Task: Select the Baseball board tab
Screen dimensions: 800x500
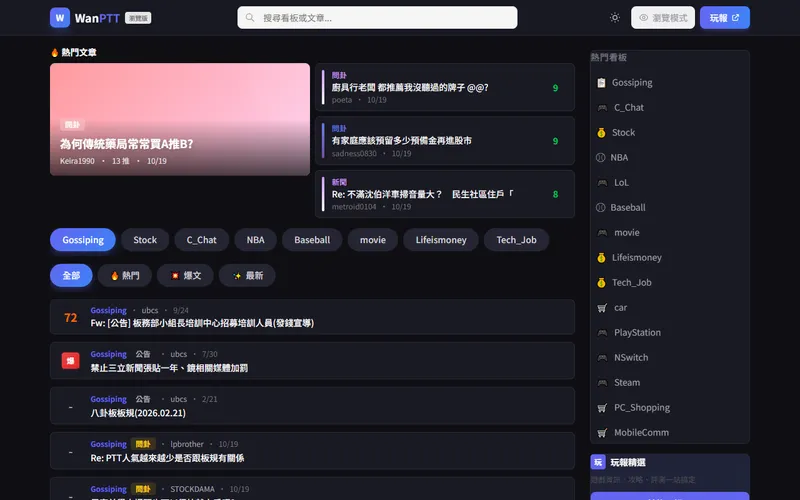Action: pyautogui.click(x=312, y=240)
